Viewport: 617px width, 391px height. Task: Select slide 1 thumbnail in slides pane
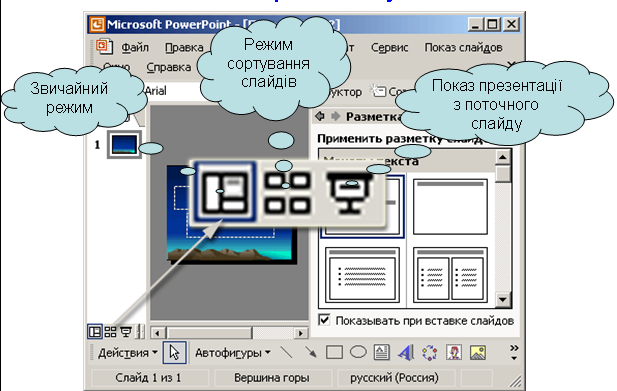point(124,144)
